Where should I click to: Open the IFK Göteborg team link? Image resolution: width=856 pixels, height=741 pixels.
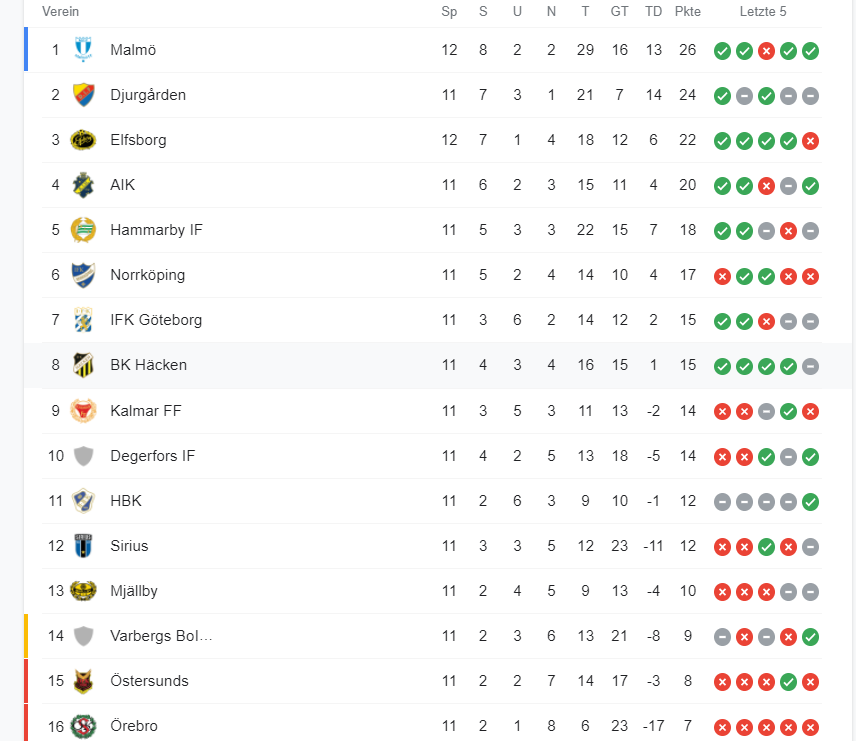pyautogui.click(x=156, y=319)
